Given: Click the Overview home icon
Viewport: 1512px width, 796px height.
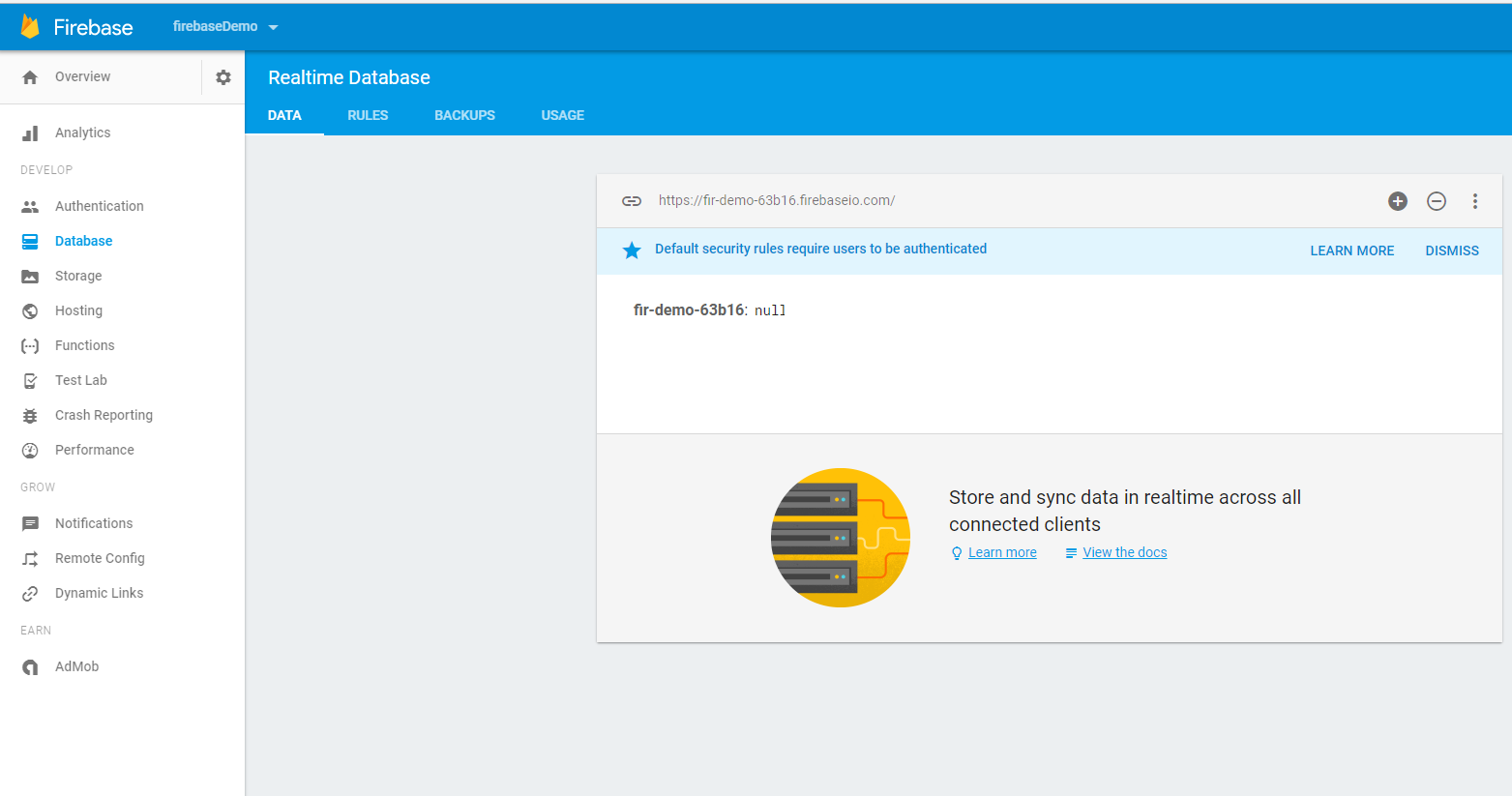Looking at the screenshot, I should 30,77.
